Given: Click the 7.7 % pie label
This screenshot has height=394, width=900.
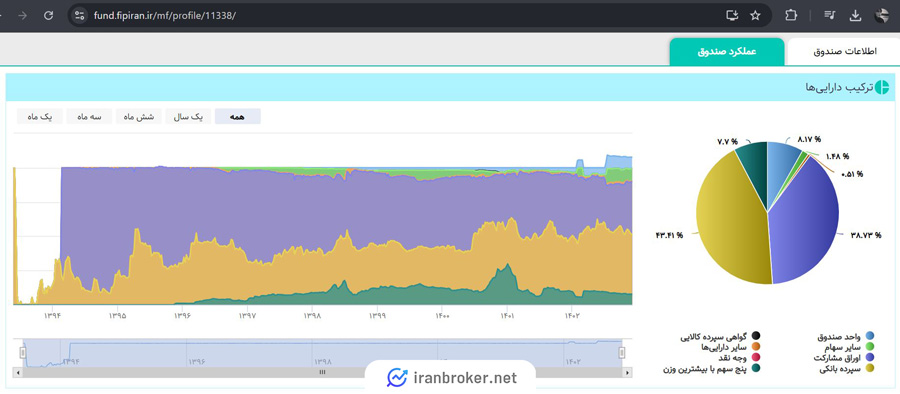Looking at the screenshot, I should 727,141.
